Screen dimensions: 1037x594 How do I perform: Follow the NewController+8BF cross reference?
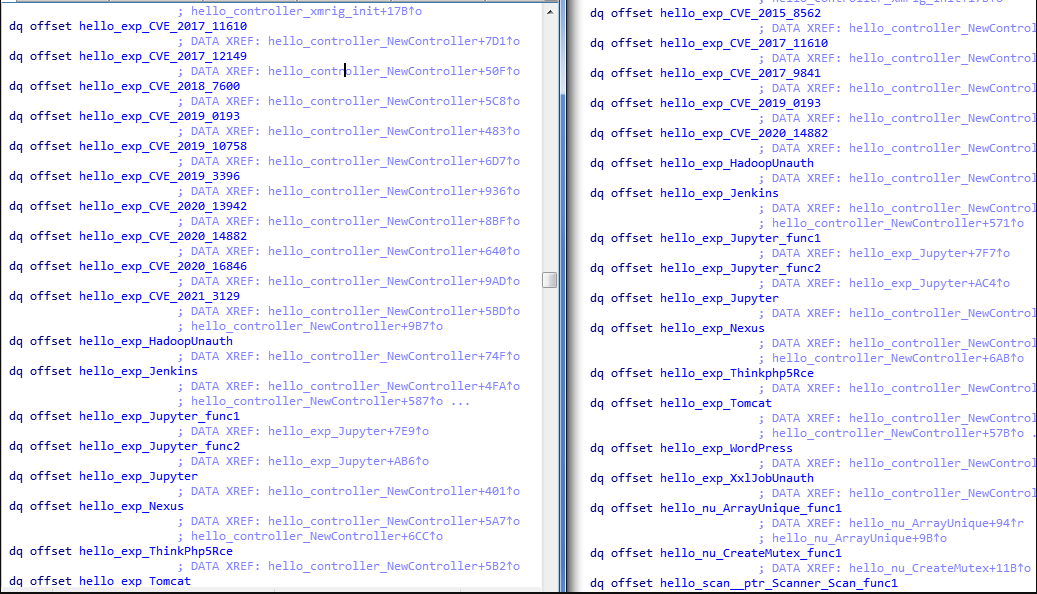394,221
